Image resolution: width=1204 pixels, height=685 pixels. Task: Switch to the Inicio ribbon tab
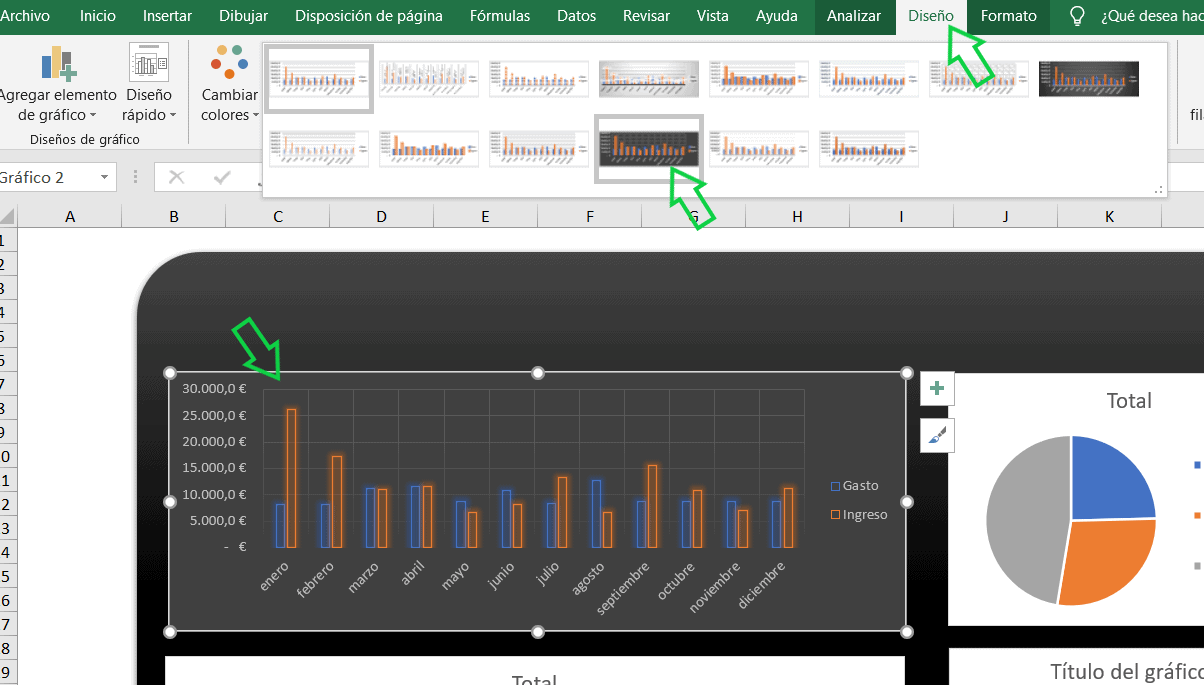97,16
